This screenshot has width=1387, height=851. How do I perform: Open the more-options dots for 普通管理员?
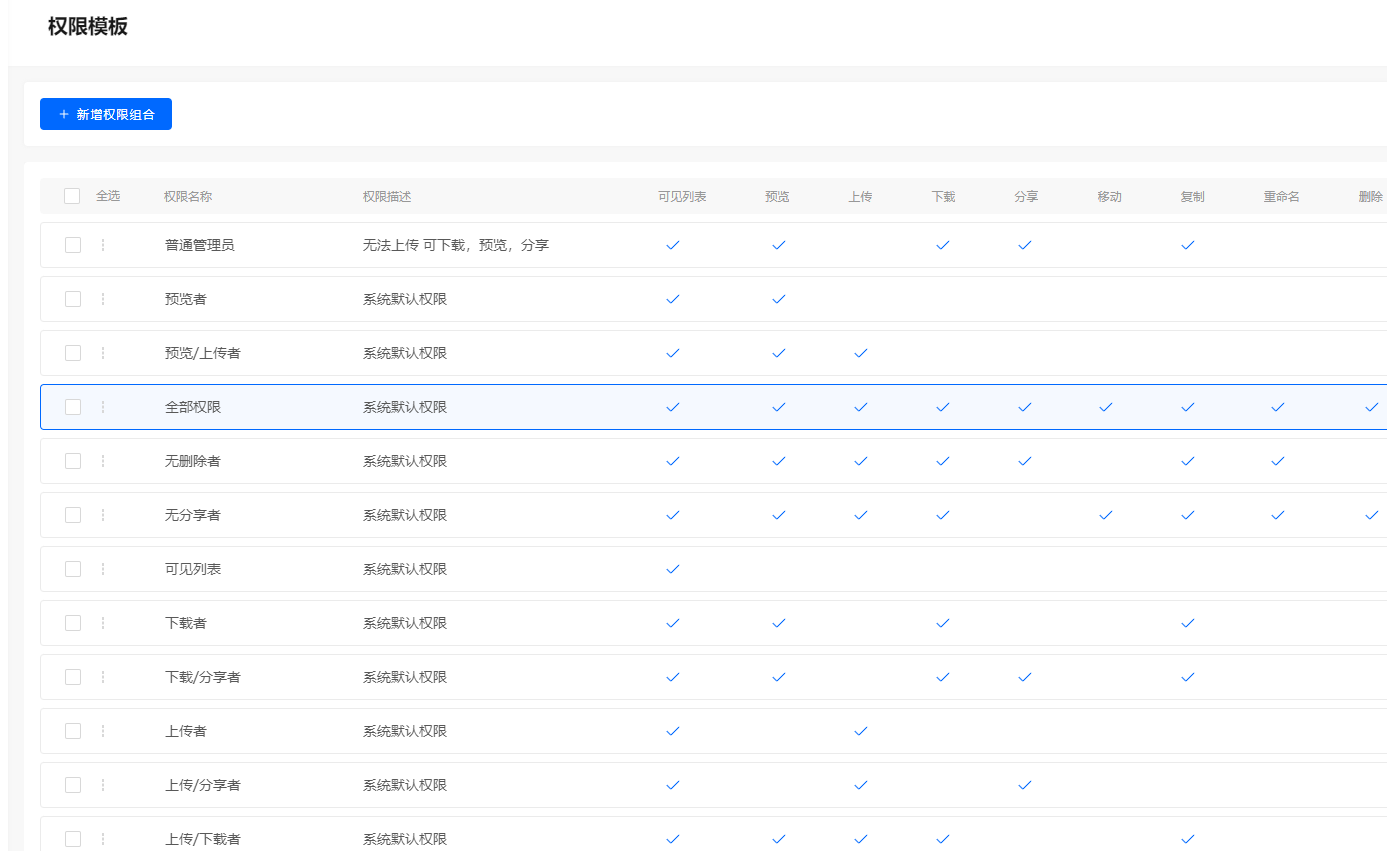[x=103, y=245]
